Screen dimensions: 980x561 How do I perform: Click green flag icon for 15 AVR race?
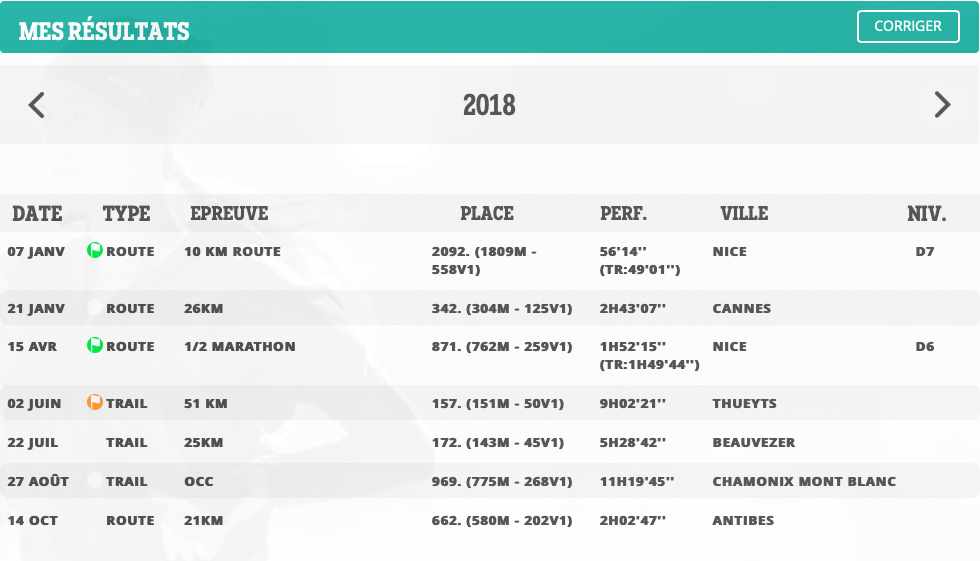click(x=94, y=345)
